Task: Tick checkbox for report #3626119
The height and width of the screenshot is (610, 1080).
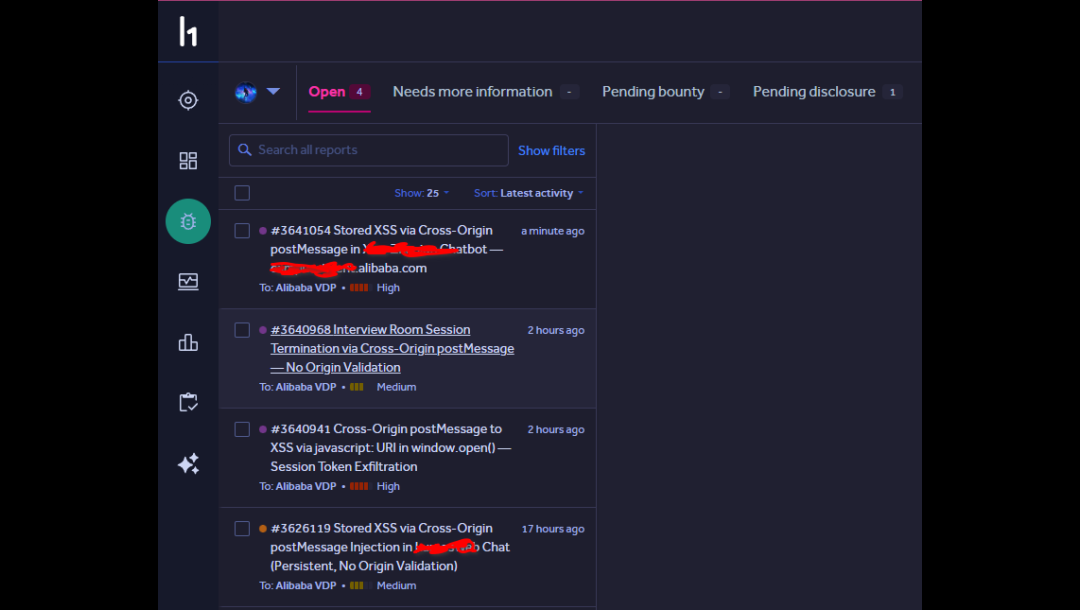Action: point(242,529)
